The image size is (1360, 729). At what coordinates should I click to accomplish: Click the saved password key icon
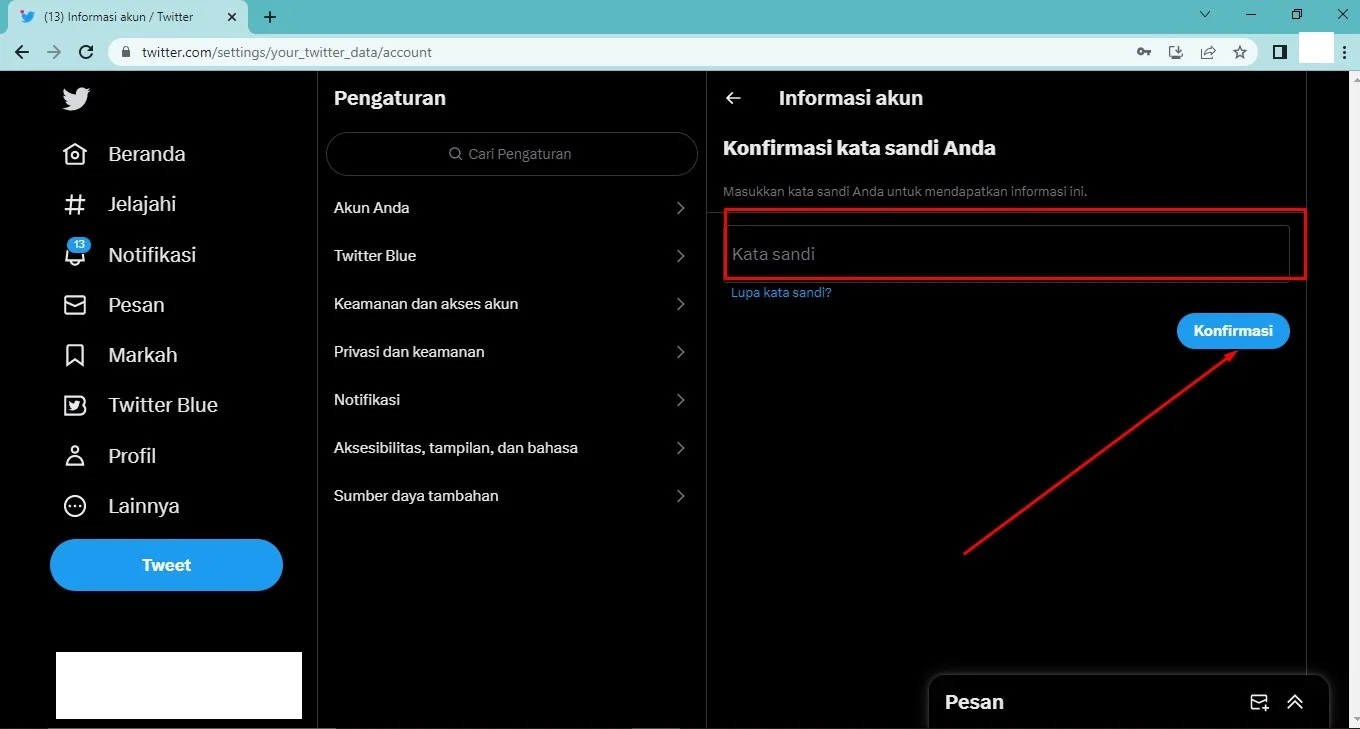point(1144,52)
